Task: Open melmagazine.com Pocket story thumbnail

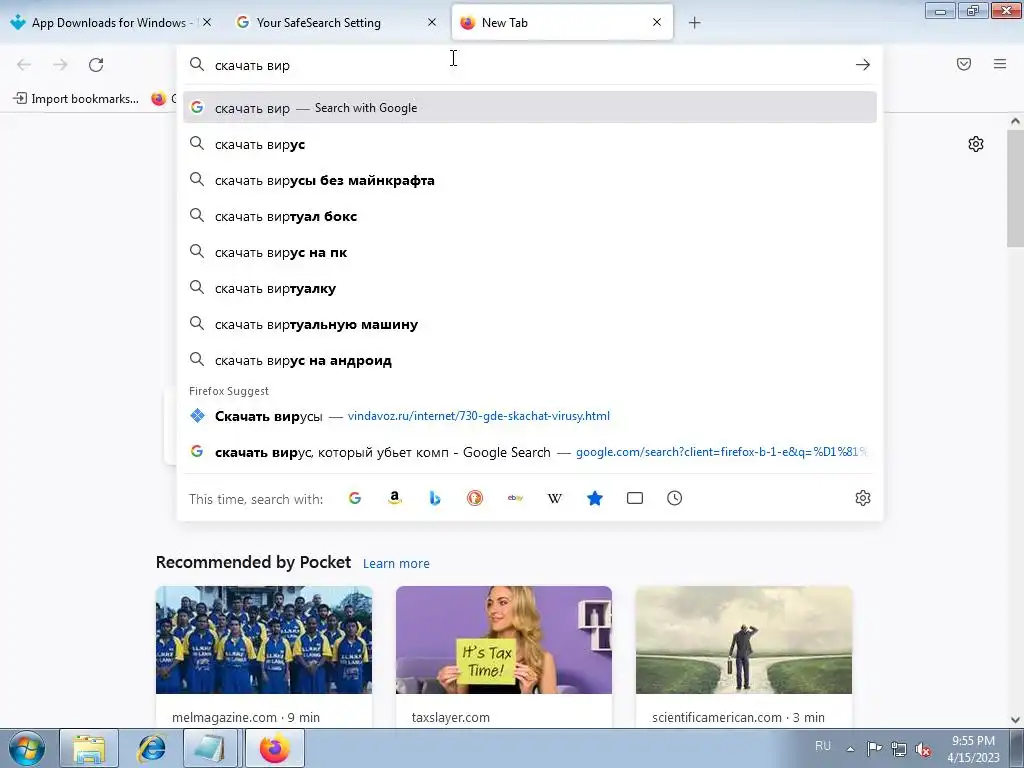Action: tap(264, 640)
